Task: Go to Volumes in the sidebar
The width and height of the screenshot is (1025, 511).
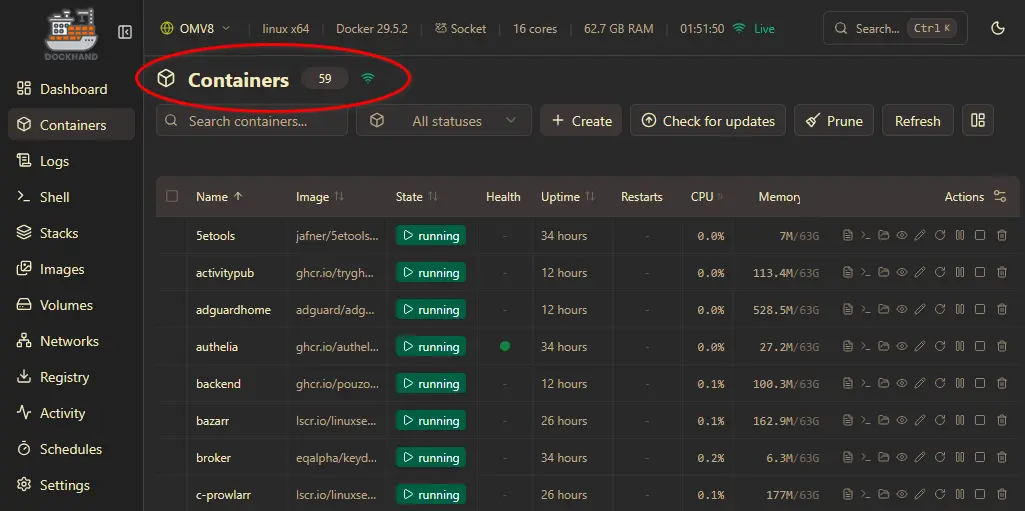Action: click(71, 305)
